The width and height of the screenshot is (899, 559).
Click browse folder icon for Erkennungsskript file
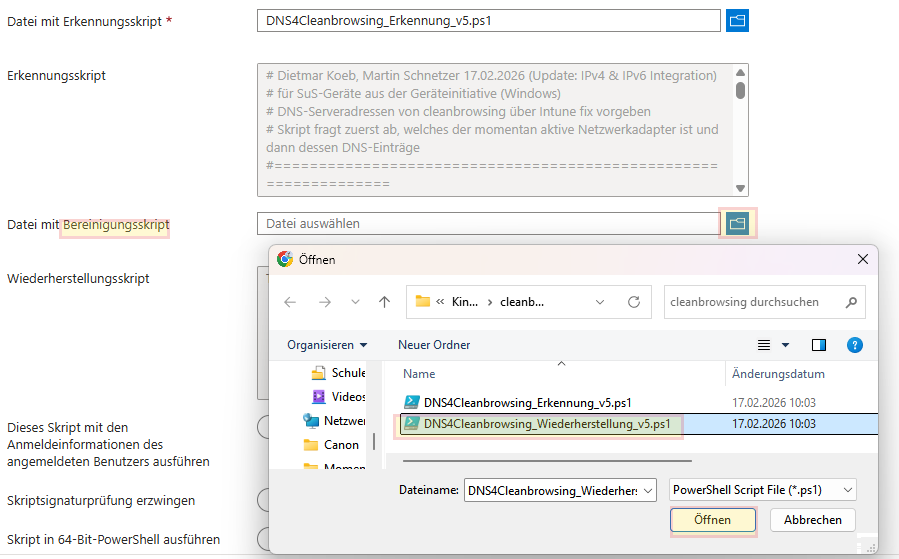click(737, 21)
